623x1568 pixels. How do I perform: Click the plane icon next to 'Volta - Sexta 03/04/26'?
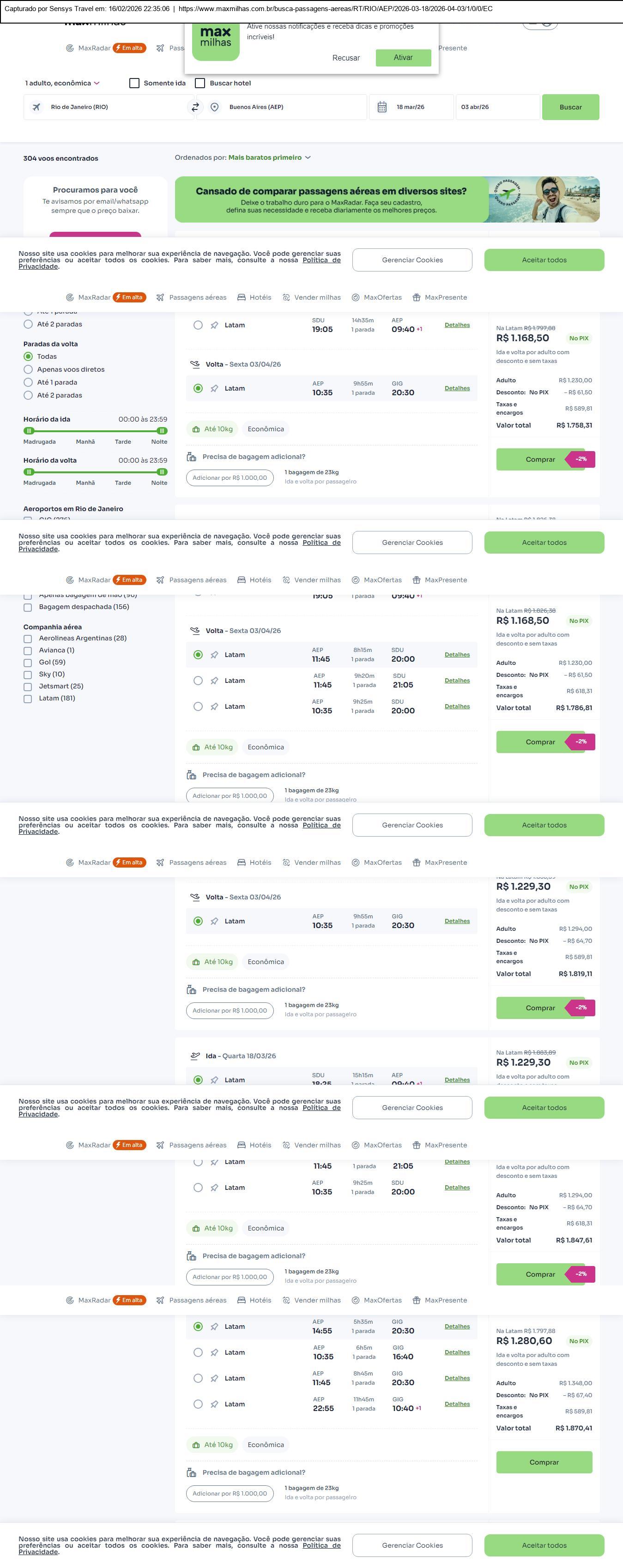(x=195, y=364)
